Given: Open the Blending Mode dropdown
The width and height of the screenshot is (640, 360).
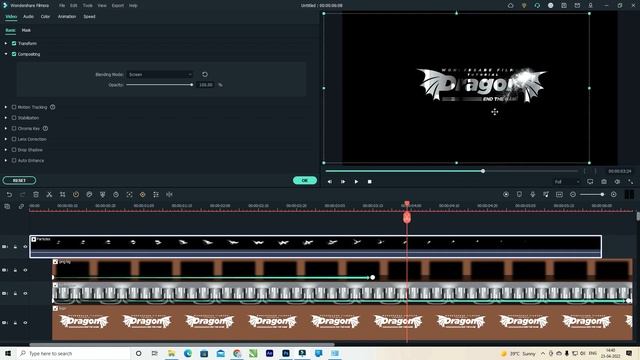Looking at the screenshot, I should (160, 74).
